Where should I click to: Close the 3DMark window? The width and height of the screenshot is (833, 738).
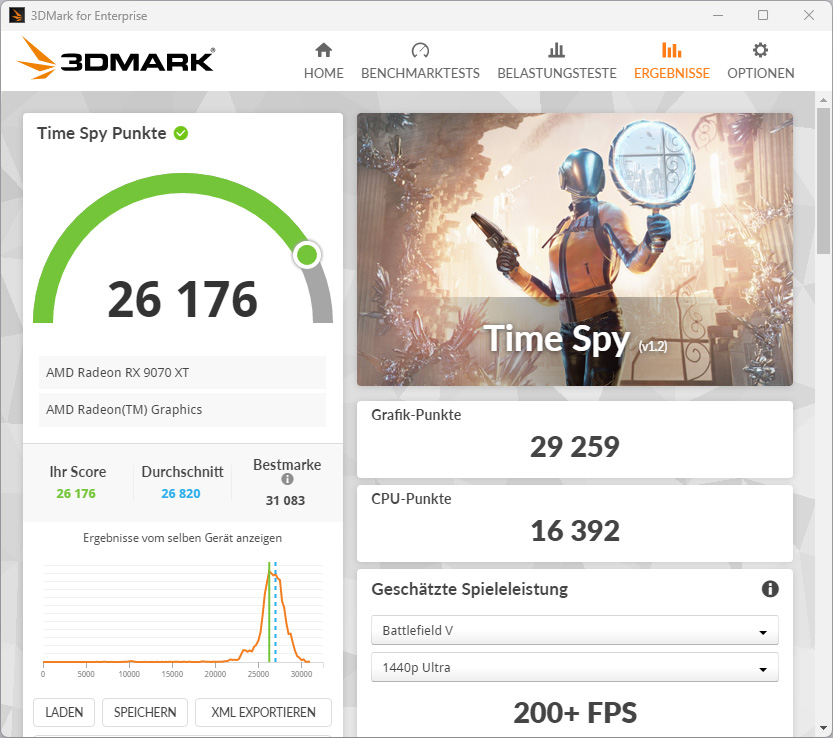pos(809,15)
